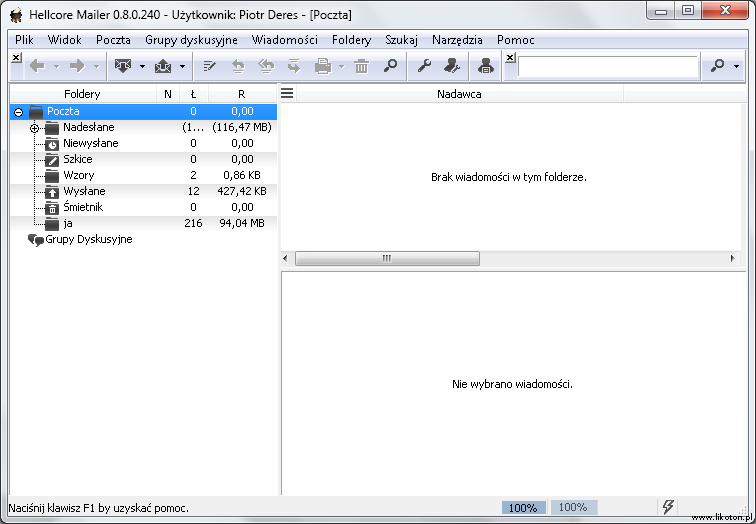Viewport: 756px width, 524px height.
Task: Collapse the Poczta tree node
Action: point(18,112)
